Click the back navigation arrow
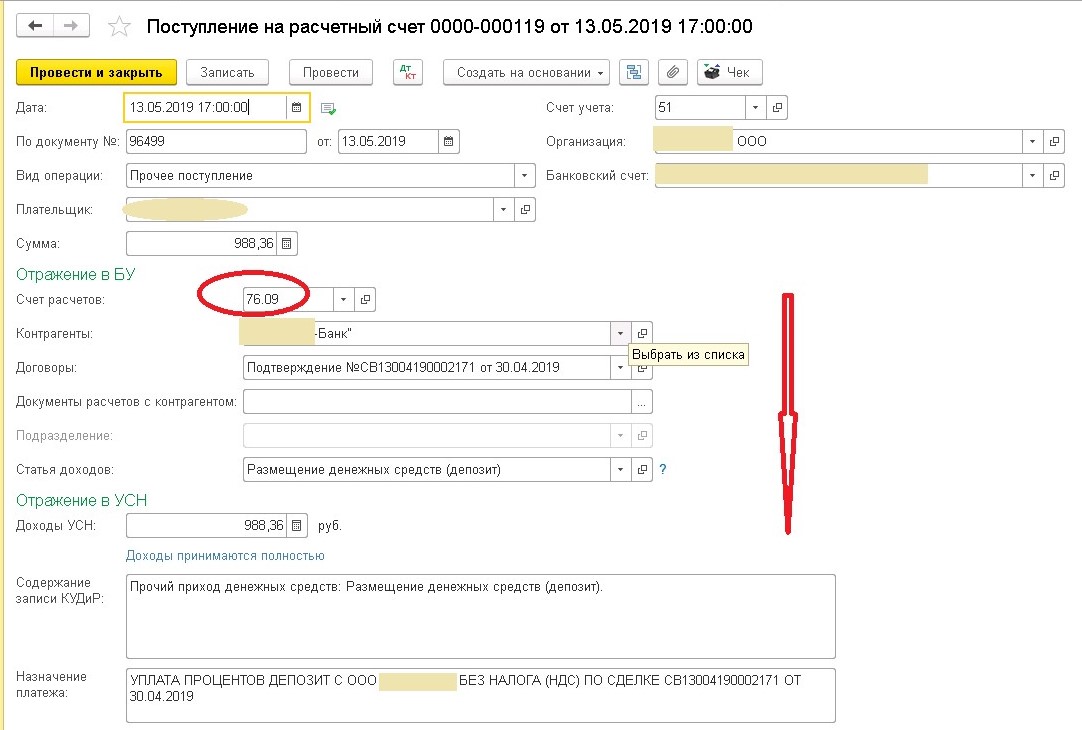 pos(35,26)
